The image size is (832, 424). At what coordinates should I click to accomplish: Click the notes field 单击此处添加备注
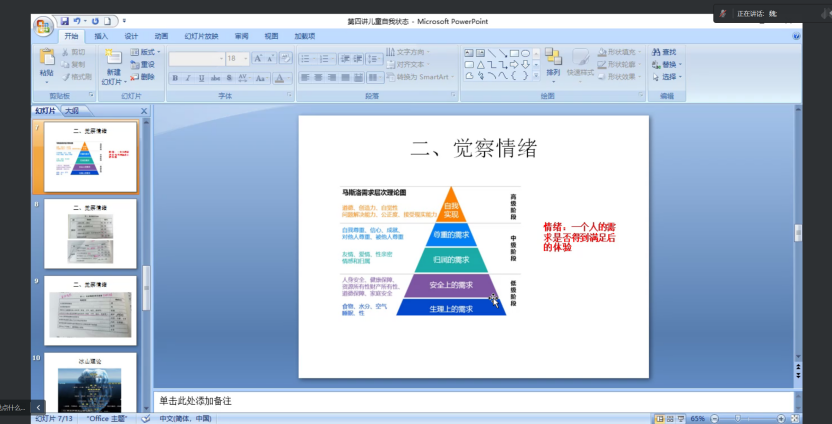(400, 401)
